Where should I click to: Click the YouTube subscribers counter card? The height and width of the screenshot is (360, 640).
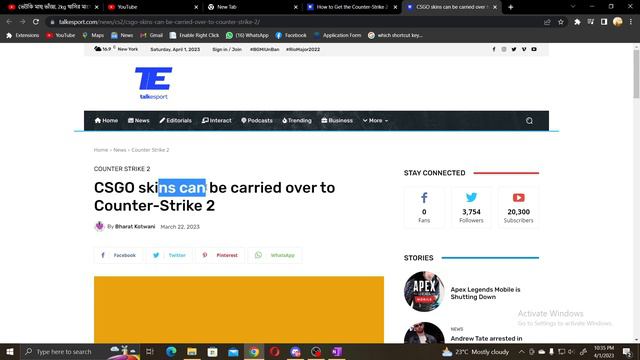coord(518,207)
